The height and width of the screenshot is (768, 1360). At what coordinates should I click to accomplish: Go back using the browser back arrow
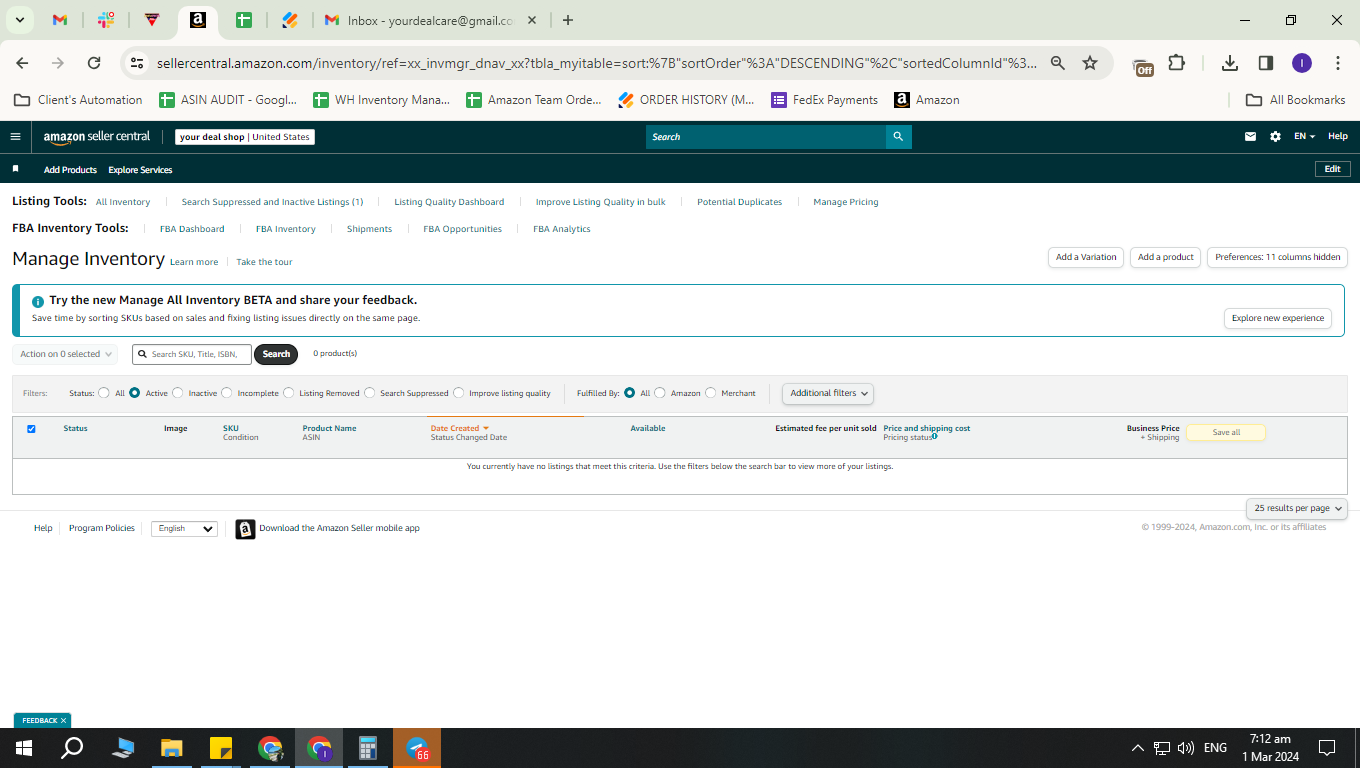[22, 63]
